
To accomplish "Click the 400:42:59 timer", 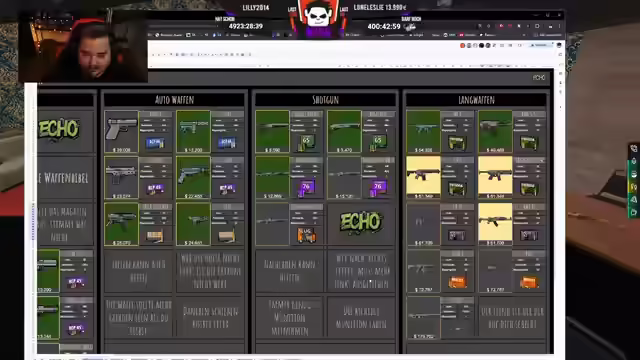I will click(384, 27).
